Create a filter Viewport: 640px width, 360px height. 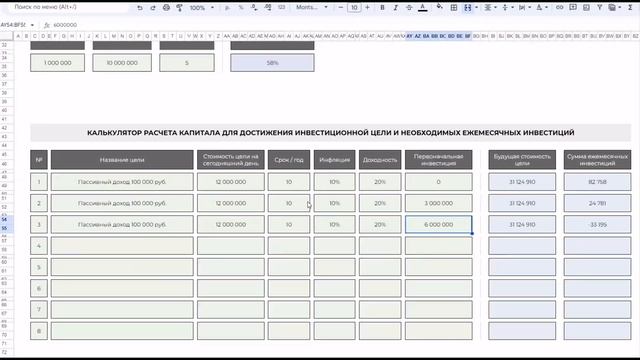click(600, 7)
